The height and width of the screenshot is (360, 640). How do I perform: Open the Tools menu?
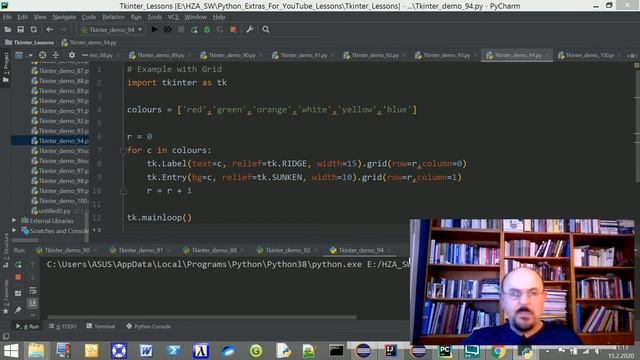click(154, 17)
